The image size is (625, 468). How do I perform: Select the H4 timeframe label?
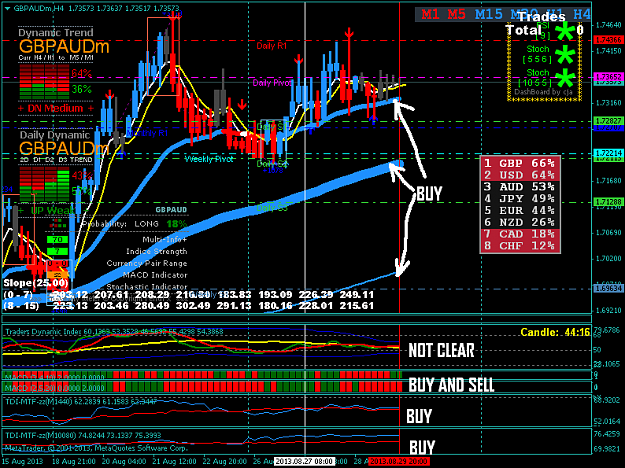coord(582,14)
